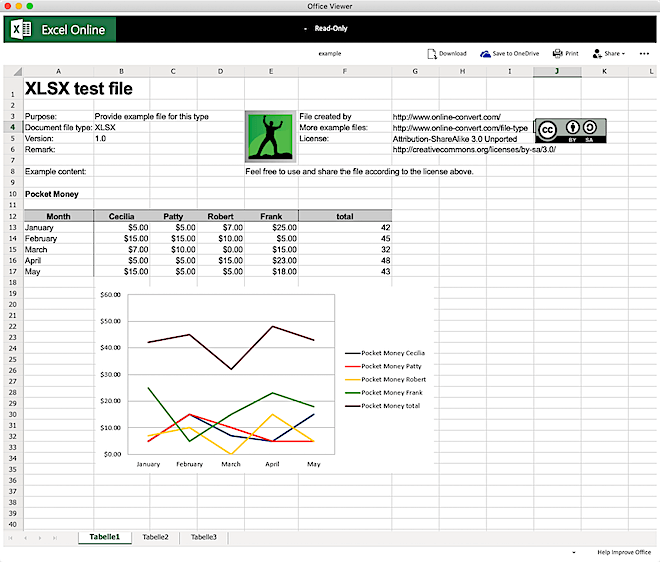Go to first sheet navigation arrow

pyautogui.click(x=11, y=538)
